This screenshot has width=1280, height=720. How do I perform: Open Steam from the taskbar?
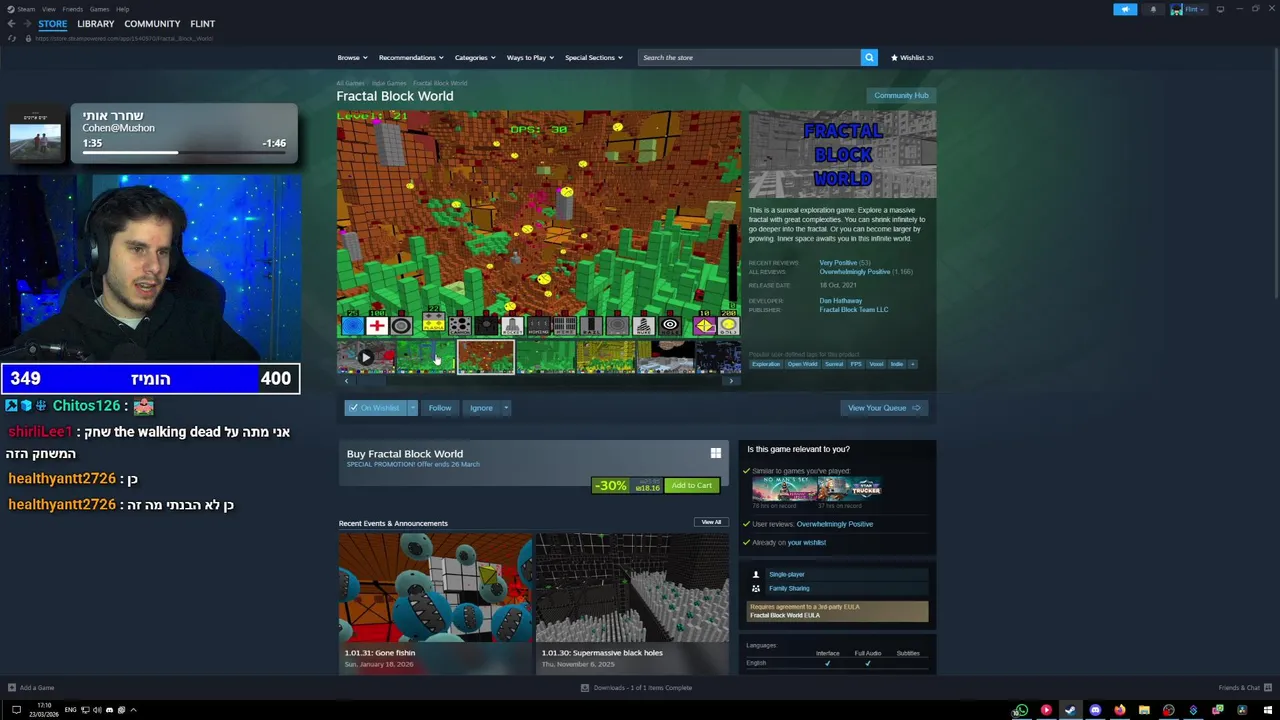[x=1070, y=710]
